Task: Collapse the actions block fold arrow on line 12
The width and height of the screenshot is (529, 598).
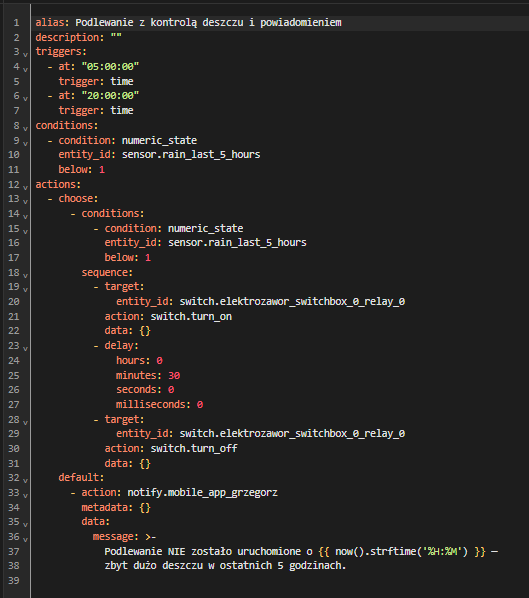Action: click(x=25, y=187)
